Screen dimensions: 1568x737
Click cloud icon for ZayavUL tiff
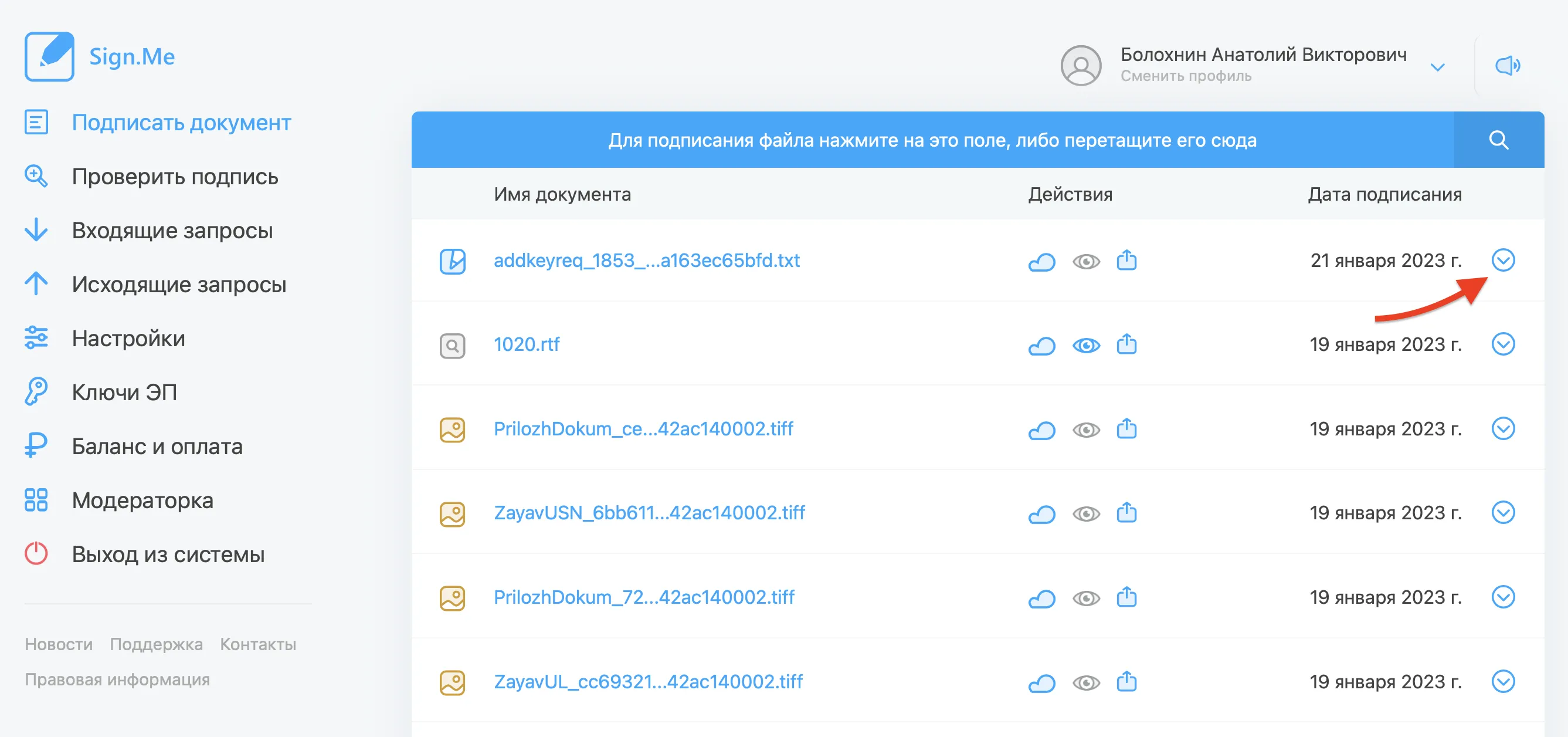(1041, 683)
